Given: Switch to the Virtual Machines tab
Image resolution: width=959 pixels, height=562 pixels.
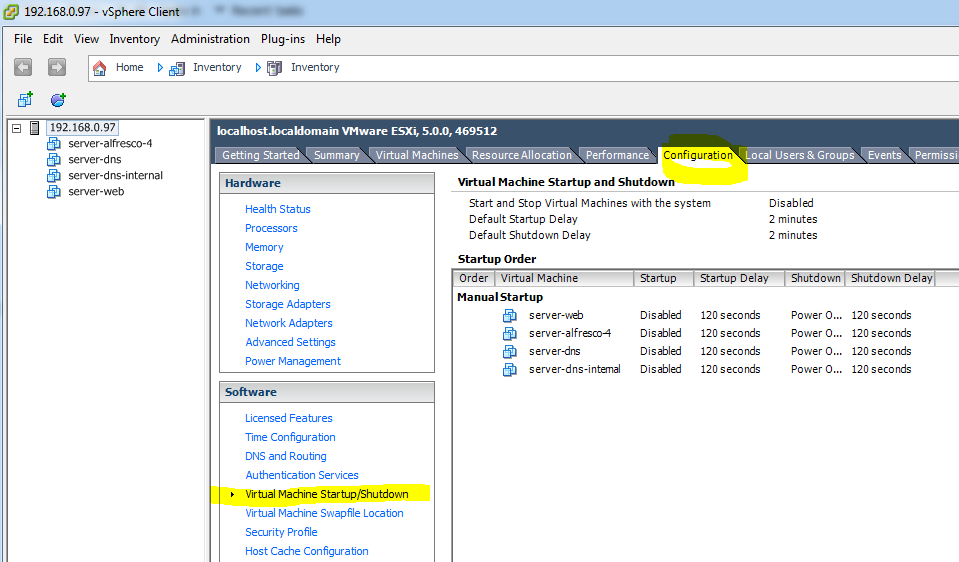Looking at the screenshot, I should (417, 155).
